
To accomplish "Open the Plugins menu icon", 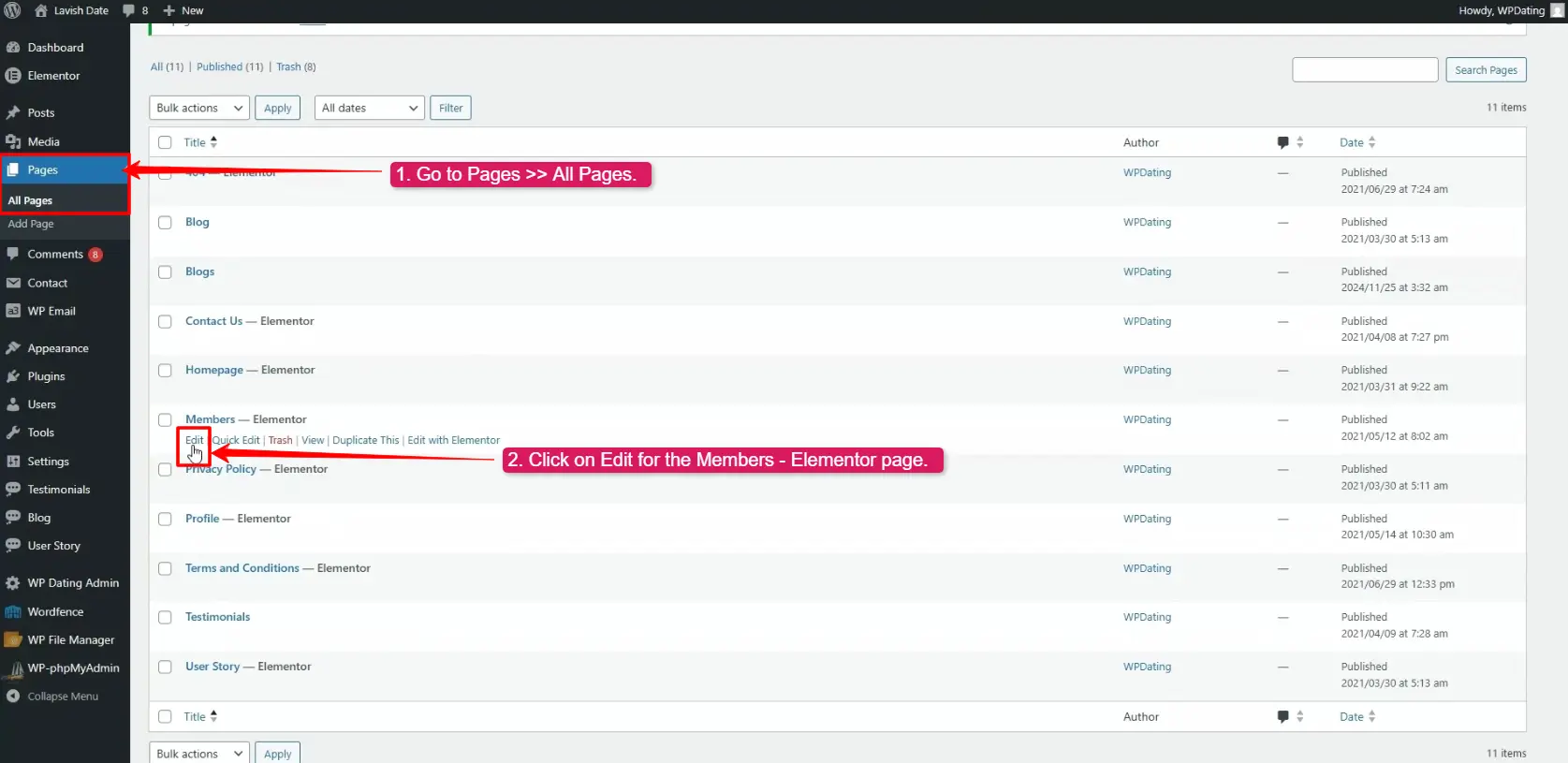I will pos(13,376).
